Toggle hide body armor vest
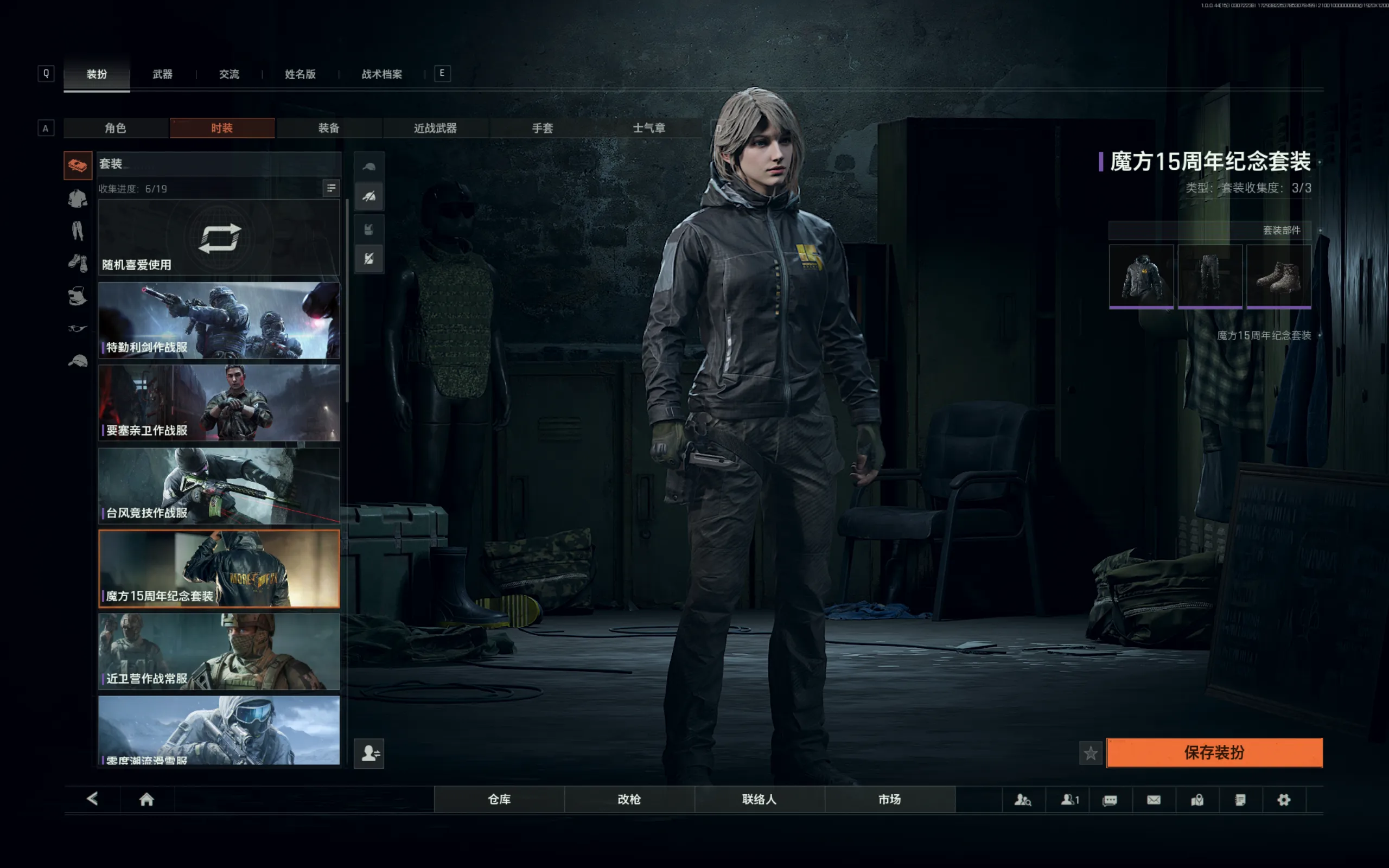Screen dimensions: 1389x868 (x=368, y=258)
